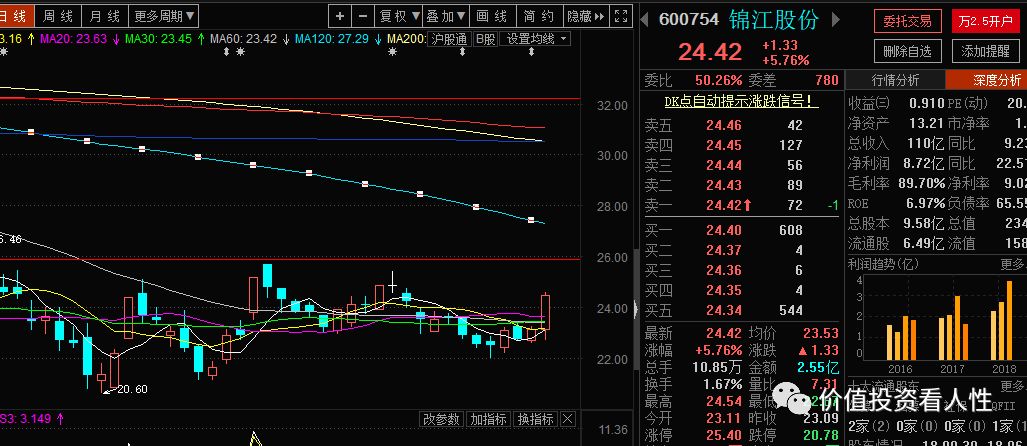Switch to 日线 daily chart tab

[x=14, y=16]
